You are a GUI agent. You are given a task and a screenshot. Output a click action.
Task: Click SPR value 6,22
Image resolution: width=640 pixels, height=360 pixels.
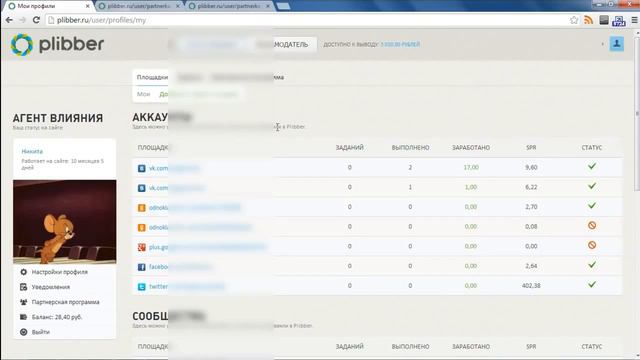pos(531,187)
